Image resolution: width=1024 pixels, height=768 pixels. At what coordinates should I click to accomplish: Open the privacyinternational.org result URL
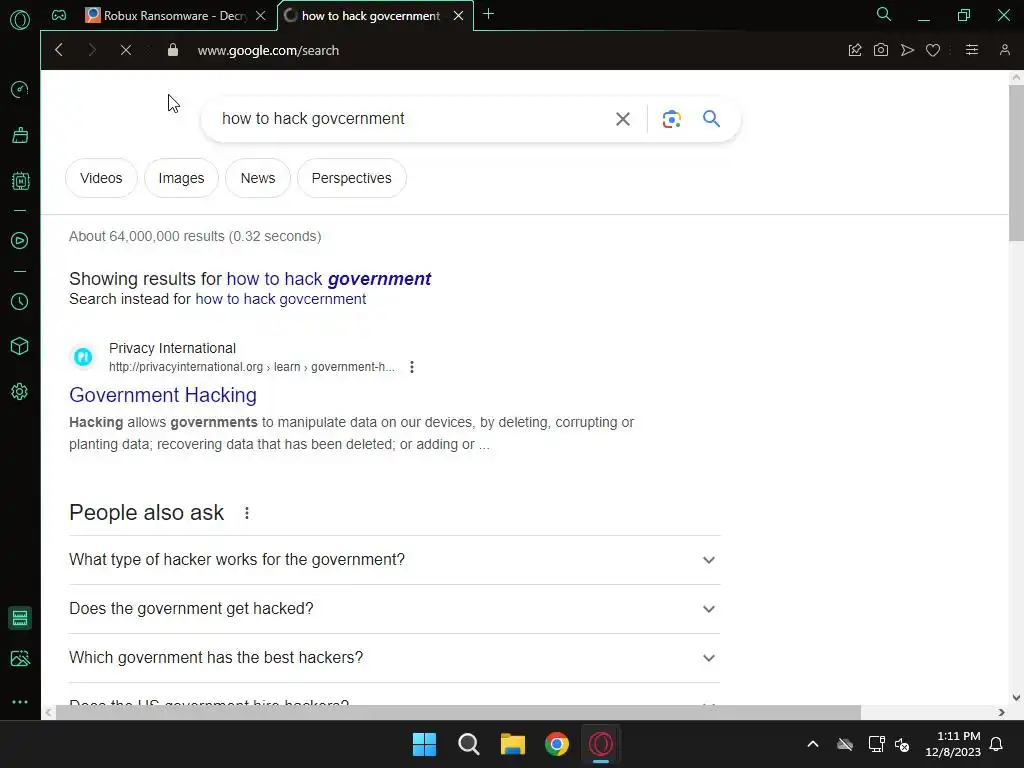click(252, 367)
